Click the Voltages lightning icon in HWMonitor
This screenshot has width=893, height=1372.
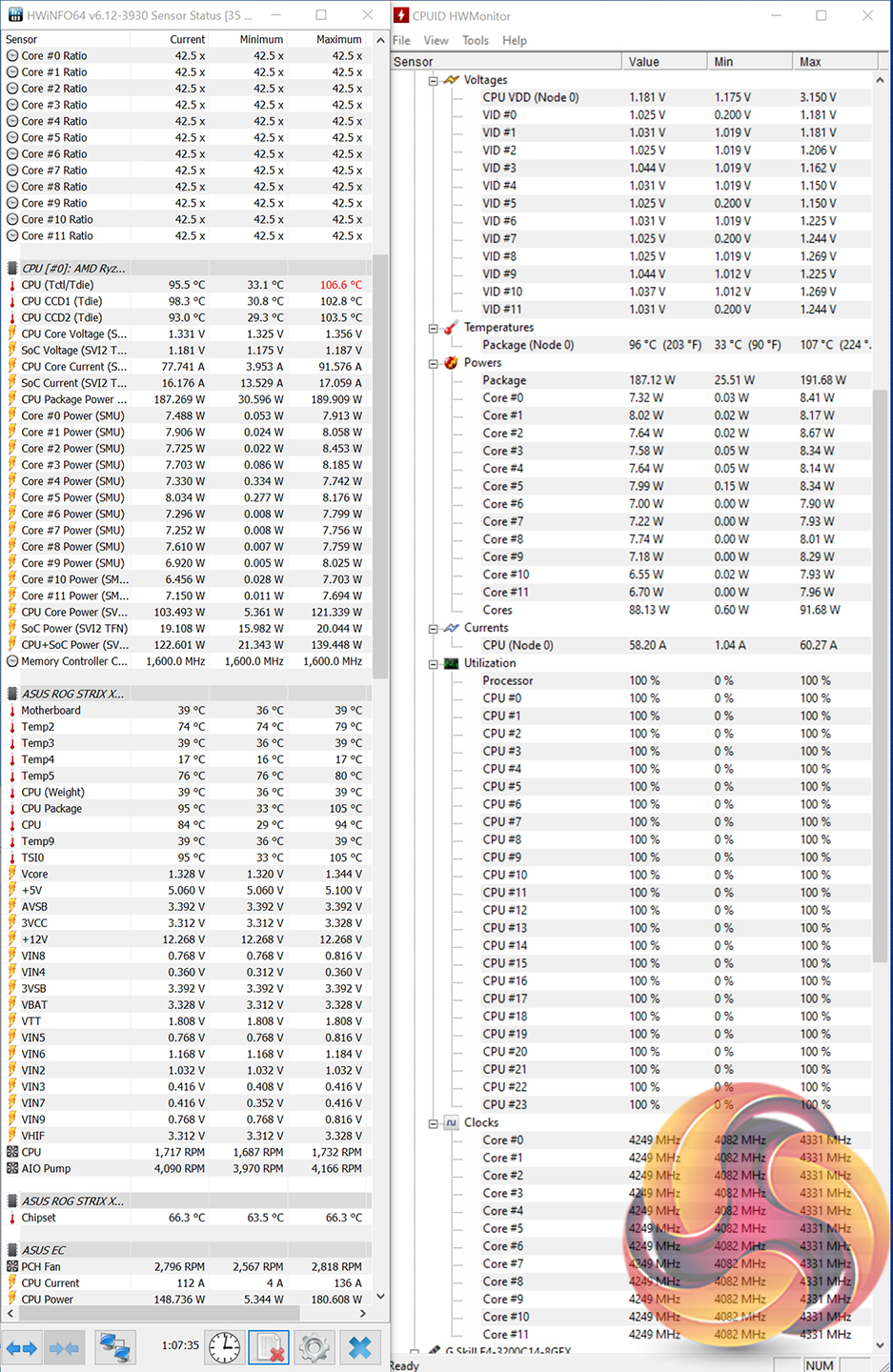(x=452, y=80)
